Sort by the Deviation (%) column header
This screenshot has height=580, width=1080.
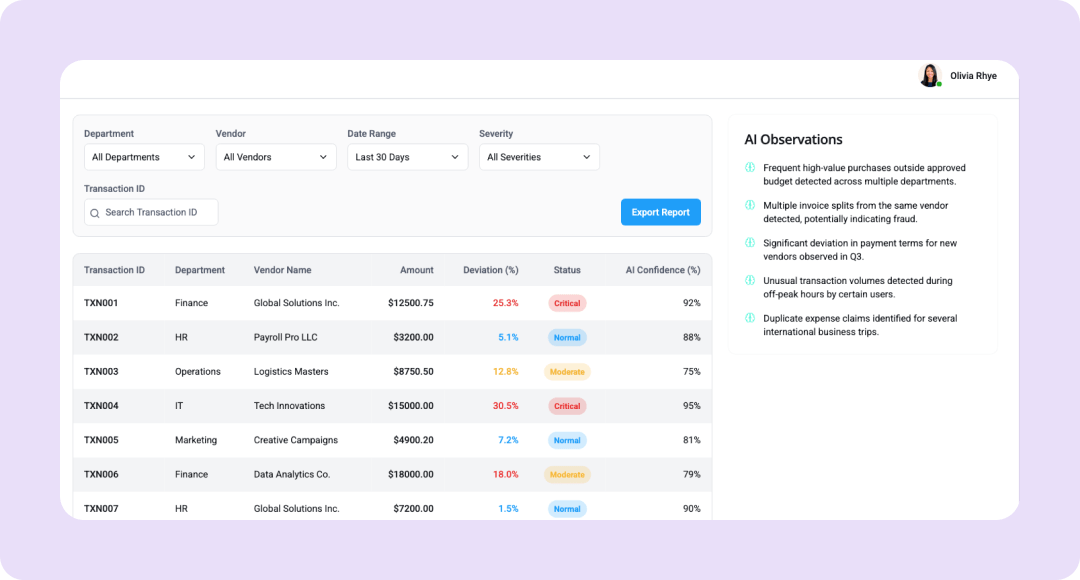click(490, 270)
